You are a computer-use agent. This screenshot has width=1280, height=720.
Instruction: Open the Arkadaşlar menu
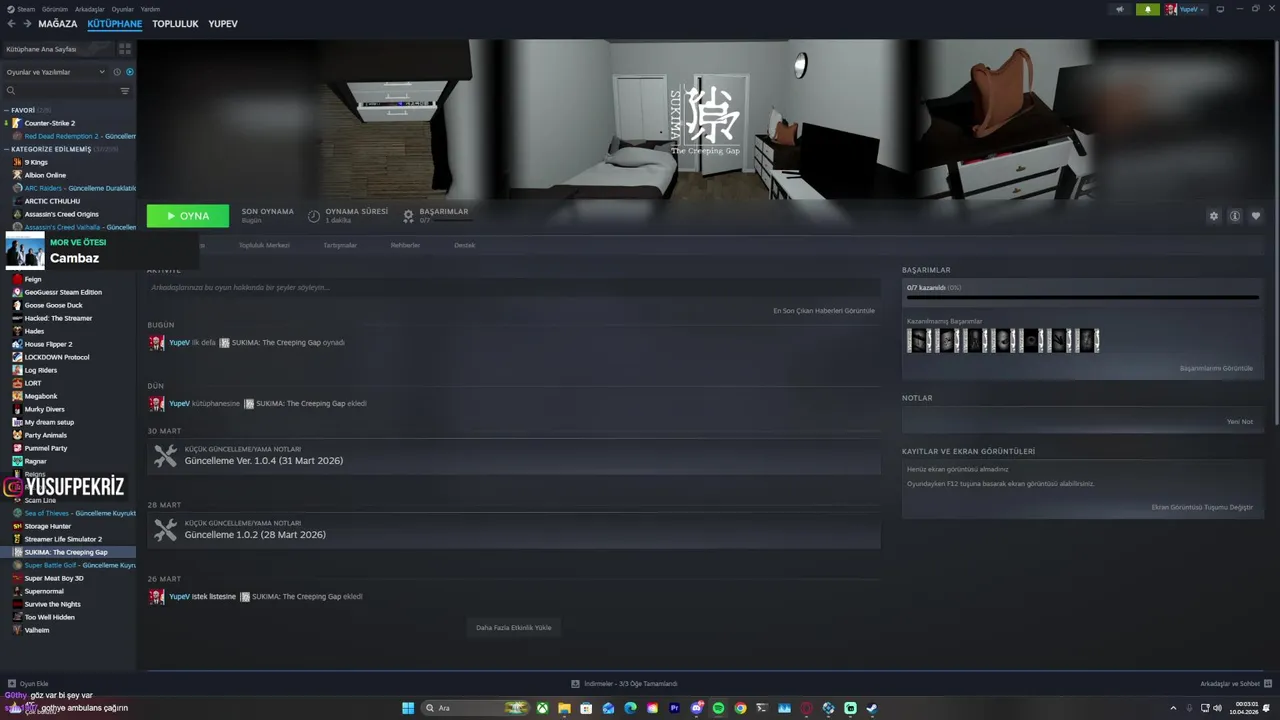pyautogui.click(x=90, y=9)
